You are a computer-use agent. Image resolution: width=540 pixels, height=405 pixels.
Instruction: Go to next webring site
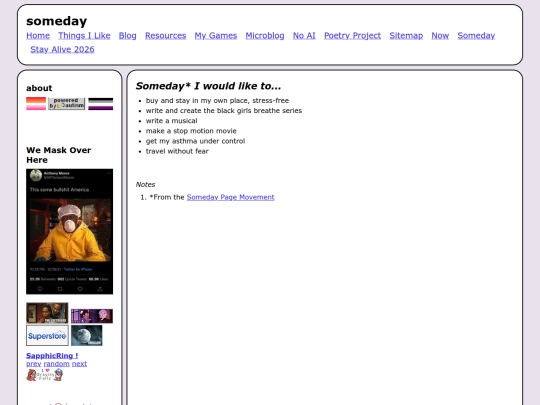click(x=79, y=364)
